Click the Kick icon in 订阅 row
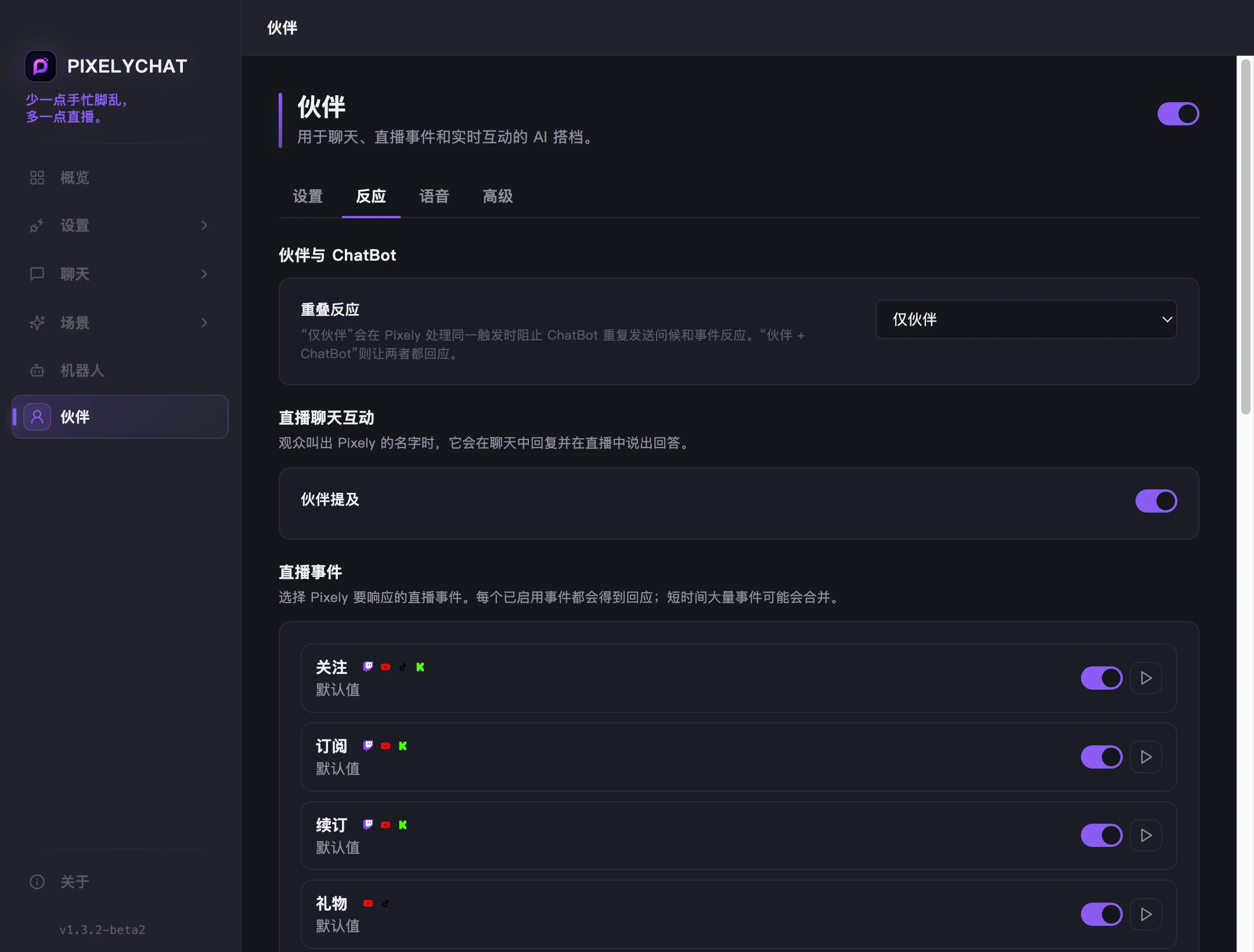The height and width of the screenshot is (952, 1254). point(403,746)
